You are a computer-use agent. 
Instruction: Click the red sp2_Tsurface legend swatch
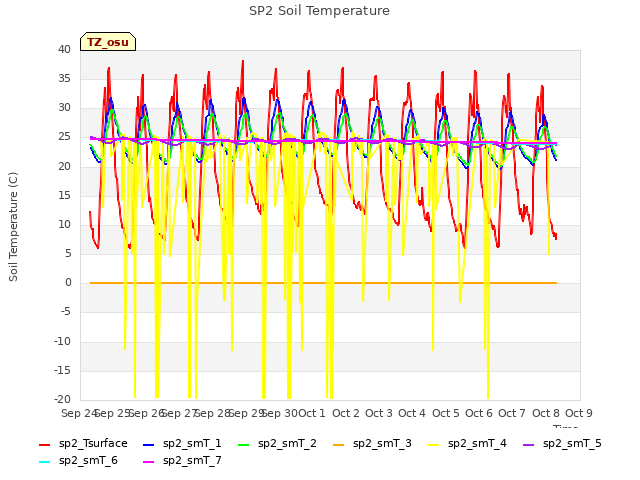44,444
